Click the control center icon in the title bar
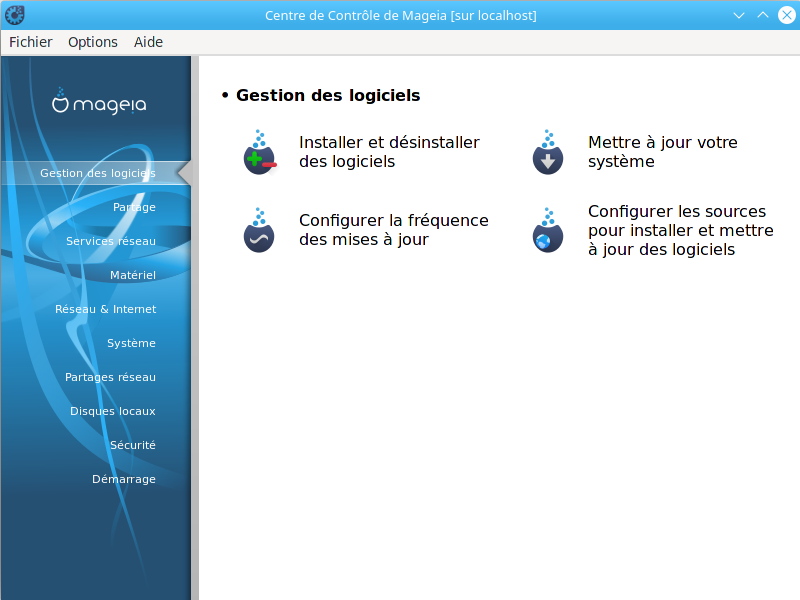 point(15,15)
